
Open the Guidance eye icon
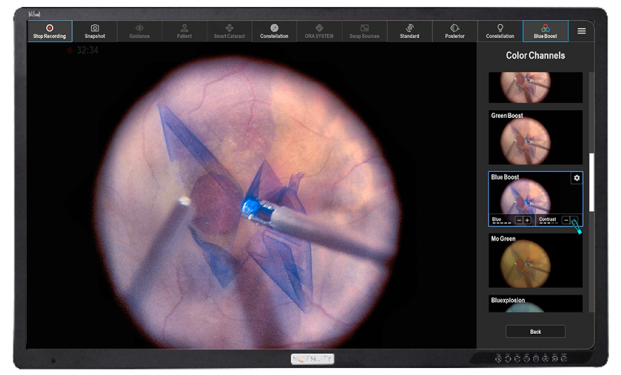point(139,31)
